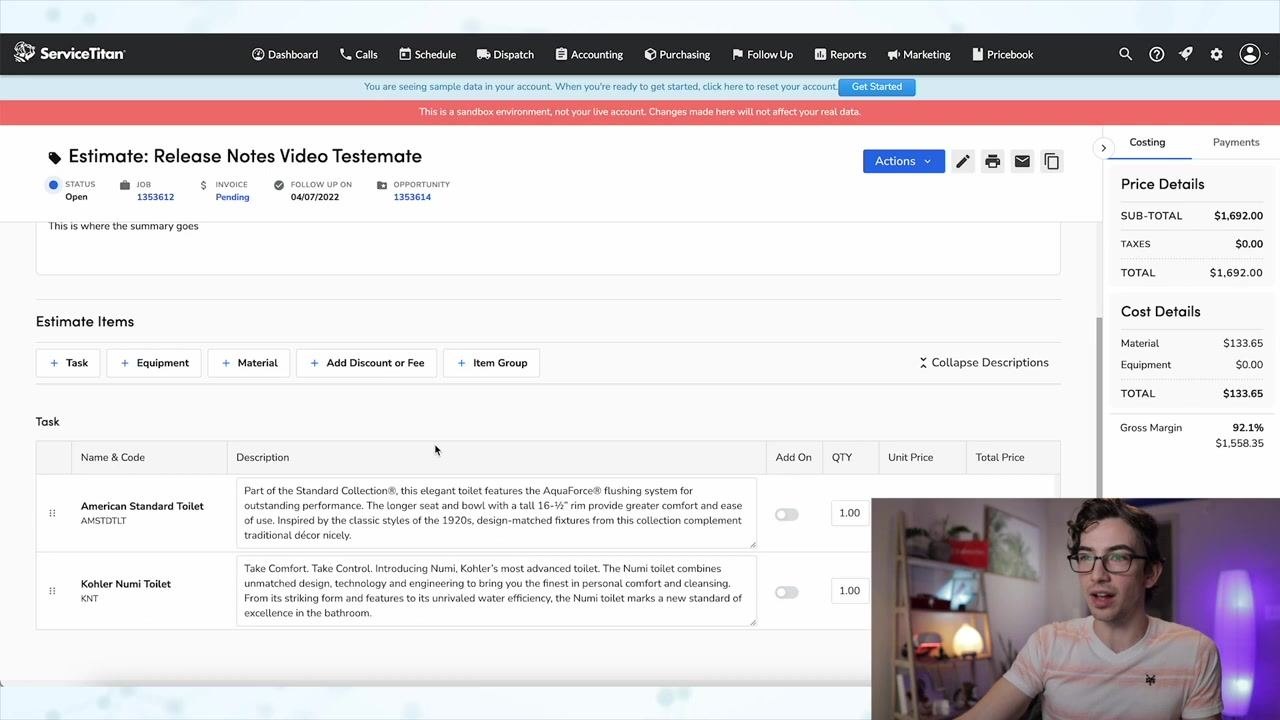
Task: Duplicate the estimate with copy icon
Action: click(x=1051, y=161)
